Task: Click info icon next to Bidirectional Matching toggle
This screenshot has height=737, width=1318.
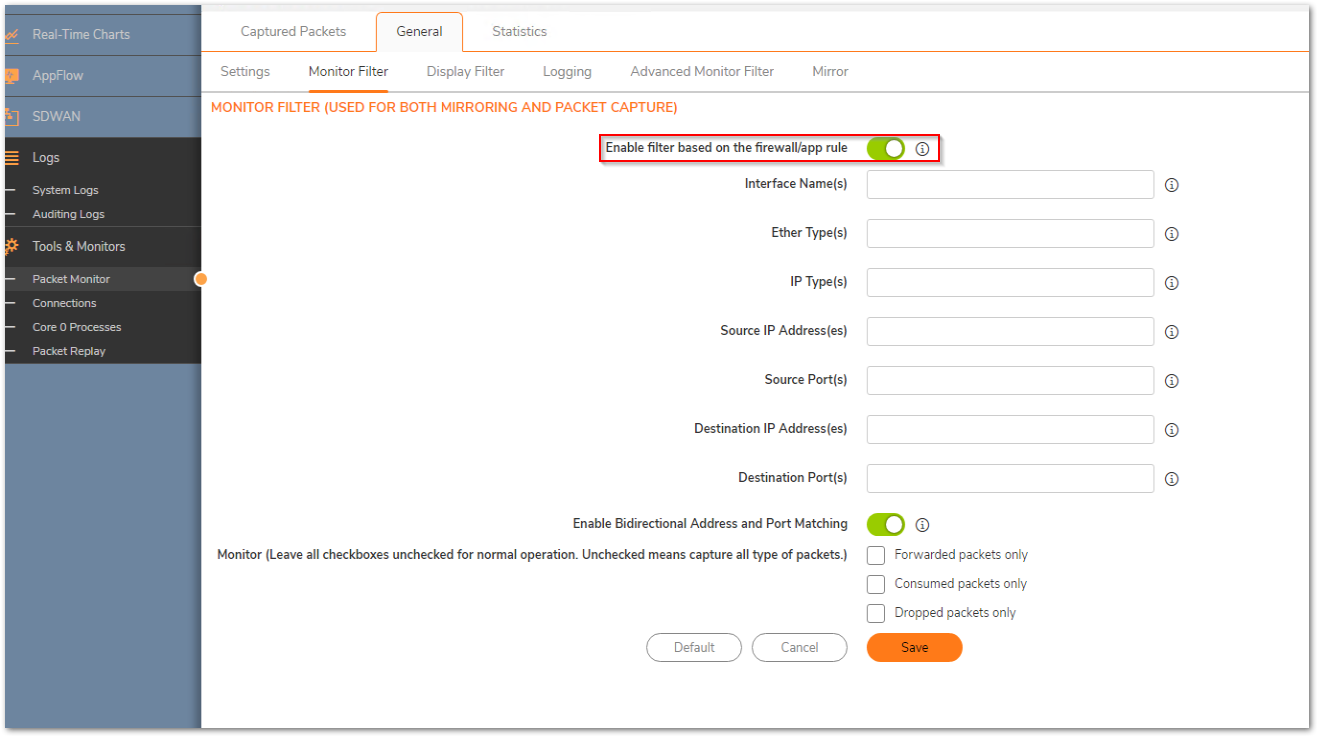Action: click(922, 525)
